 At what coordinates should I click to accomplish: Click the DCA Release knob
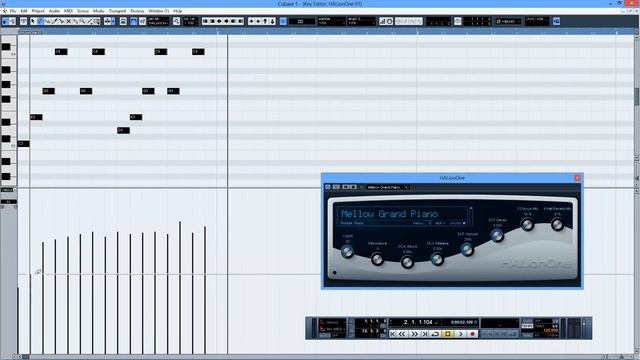[437, 259]
